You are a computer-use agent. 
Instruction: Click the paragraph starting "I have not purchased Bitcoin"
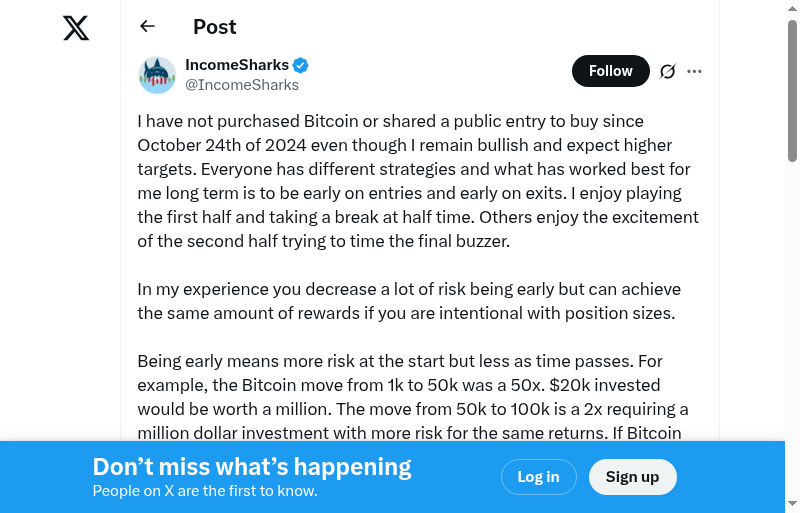[x=418, y=181]
